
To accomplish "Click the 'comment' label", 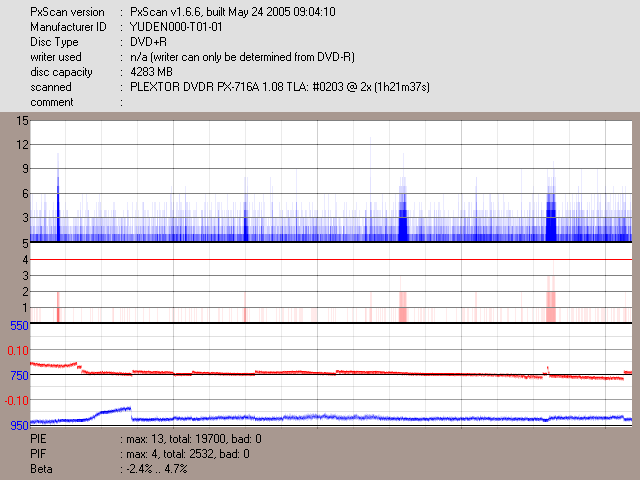I will 52,102.
